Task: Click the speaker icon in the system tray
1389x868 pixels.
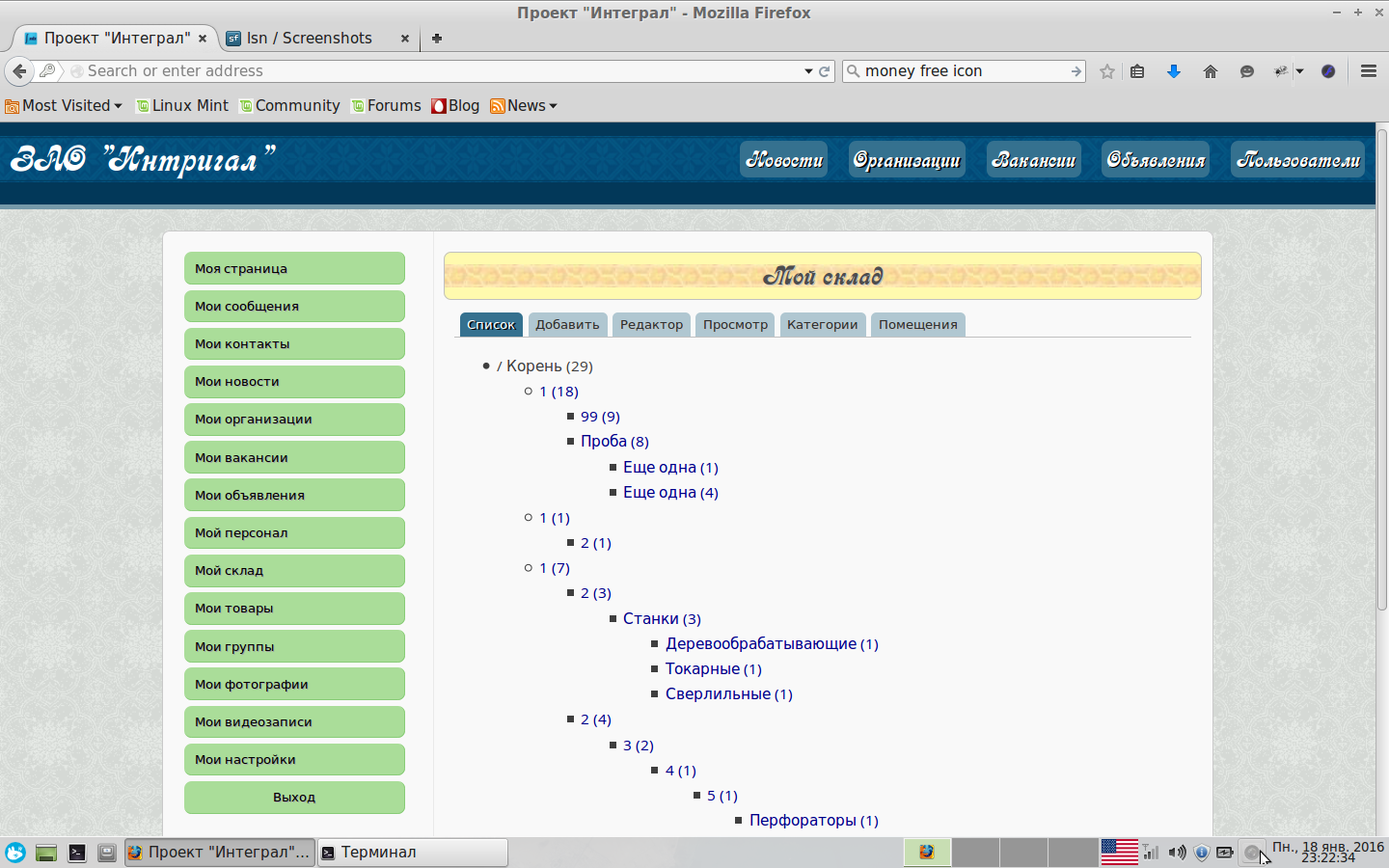Action: pyautogui.click(x=1176, y=853)
